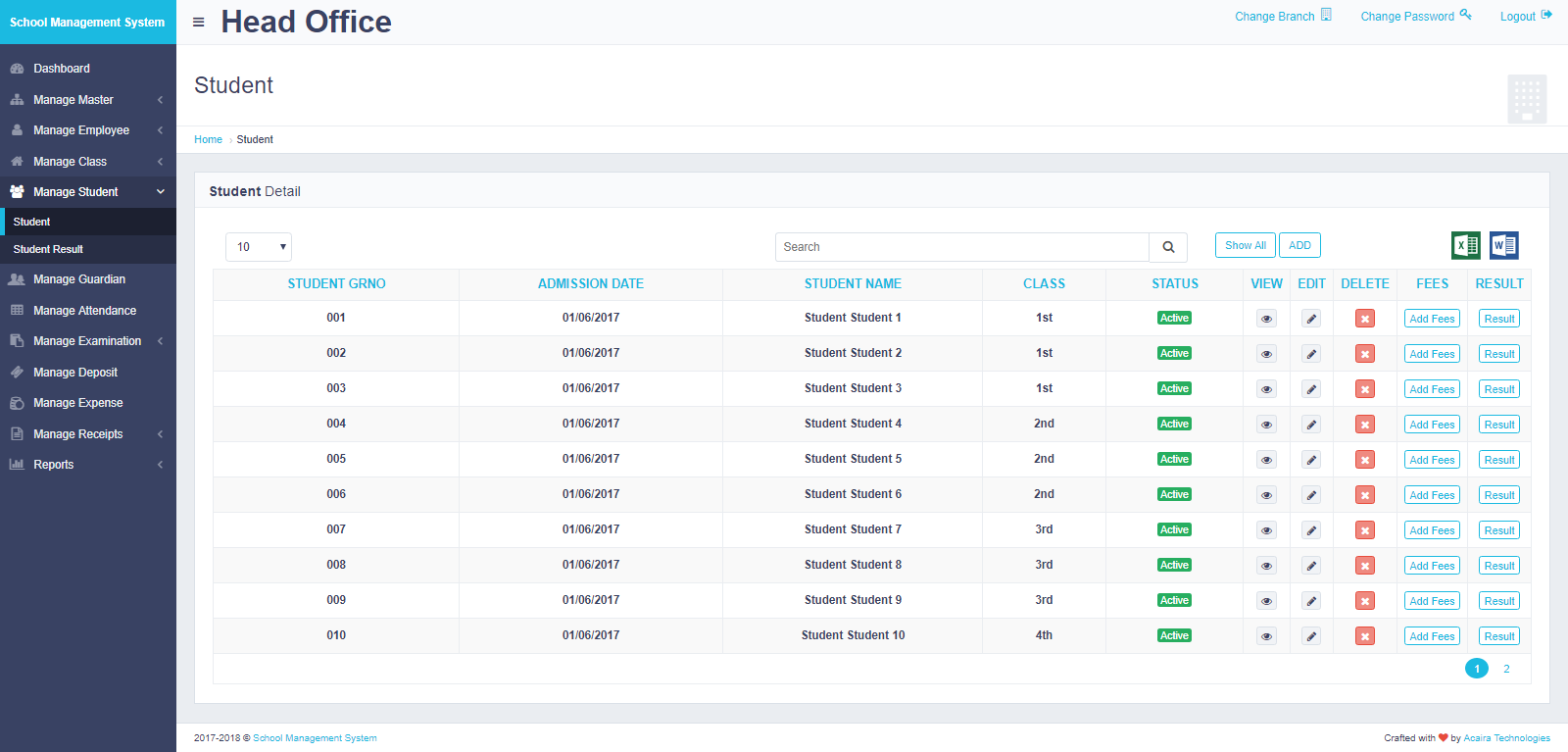
Task: Click Add Fees for student 004
Action: point(1432,425)
